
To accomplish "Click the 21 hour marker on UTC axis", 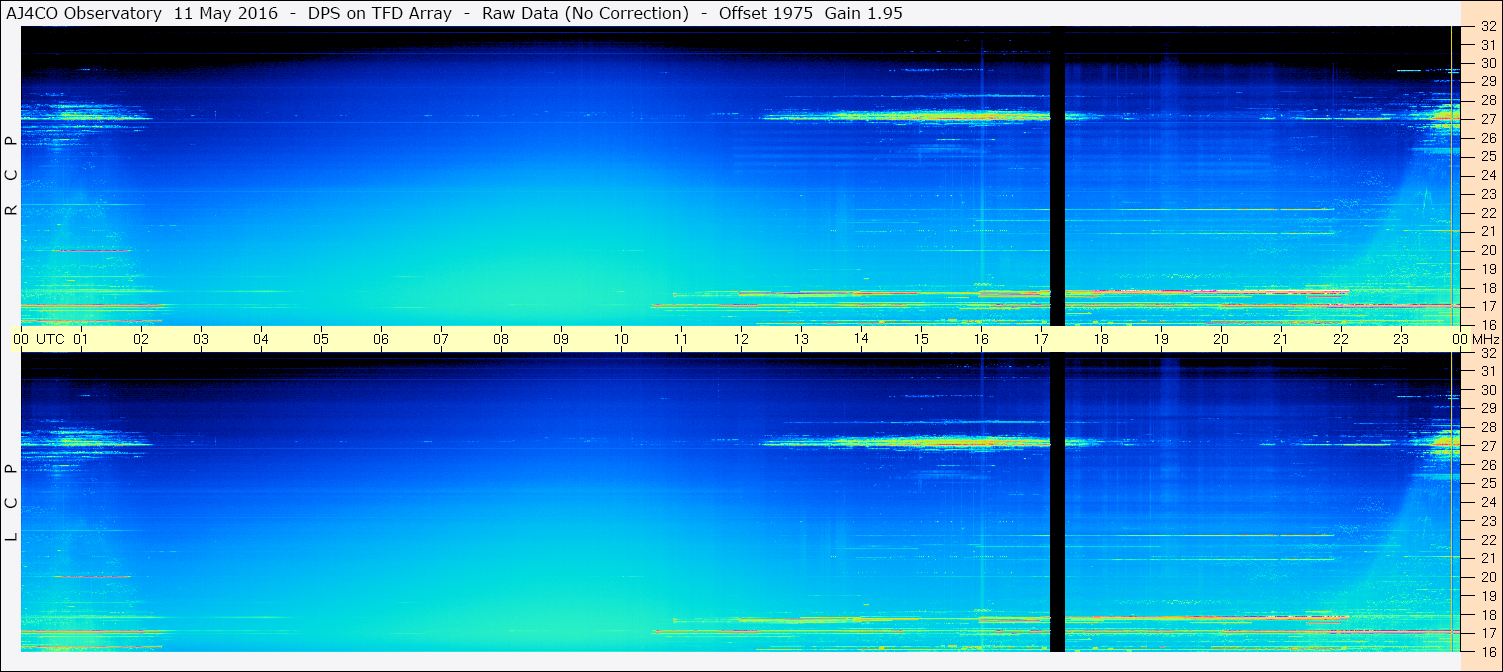I will (1281, 339).
